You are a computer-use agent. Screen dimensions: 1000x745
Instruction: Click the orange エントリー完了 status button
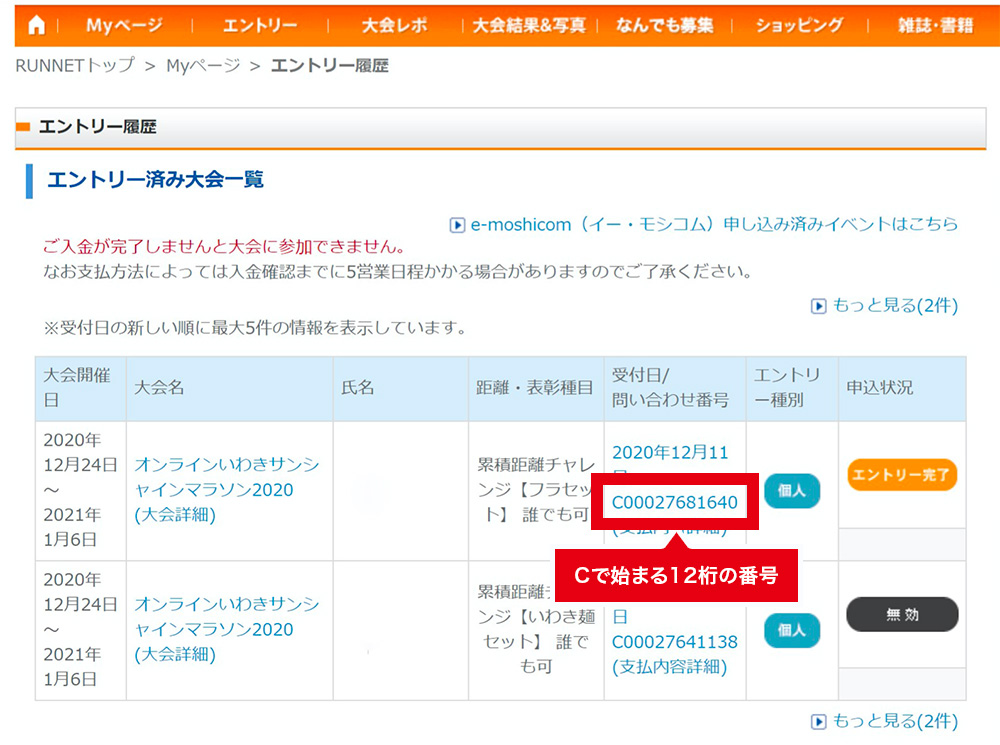[x=902, y=475]
